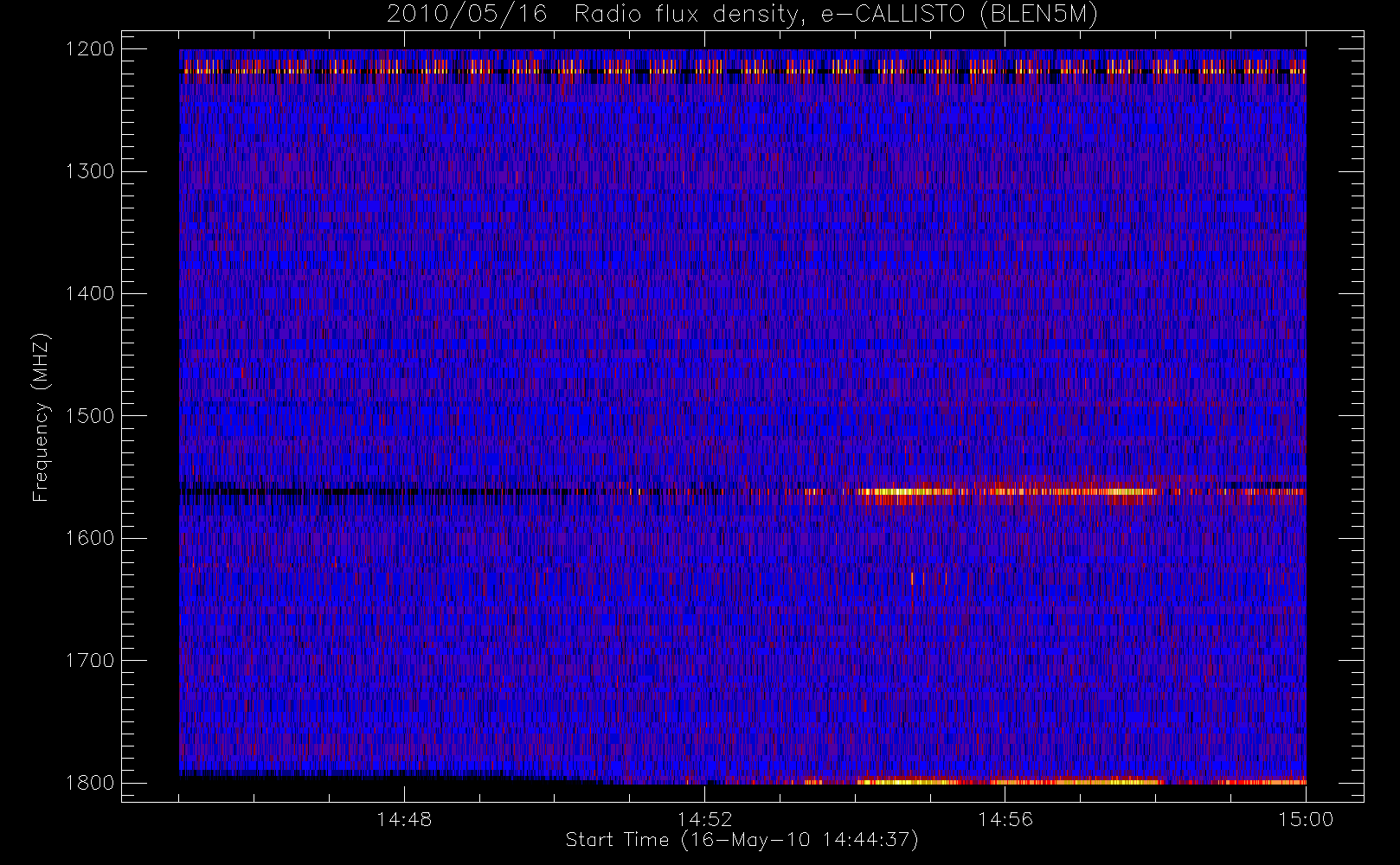Click the 15:00 time tick label
Viewport: 1400px width, 865px height.
tap(1306, 819)
